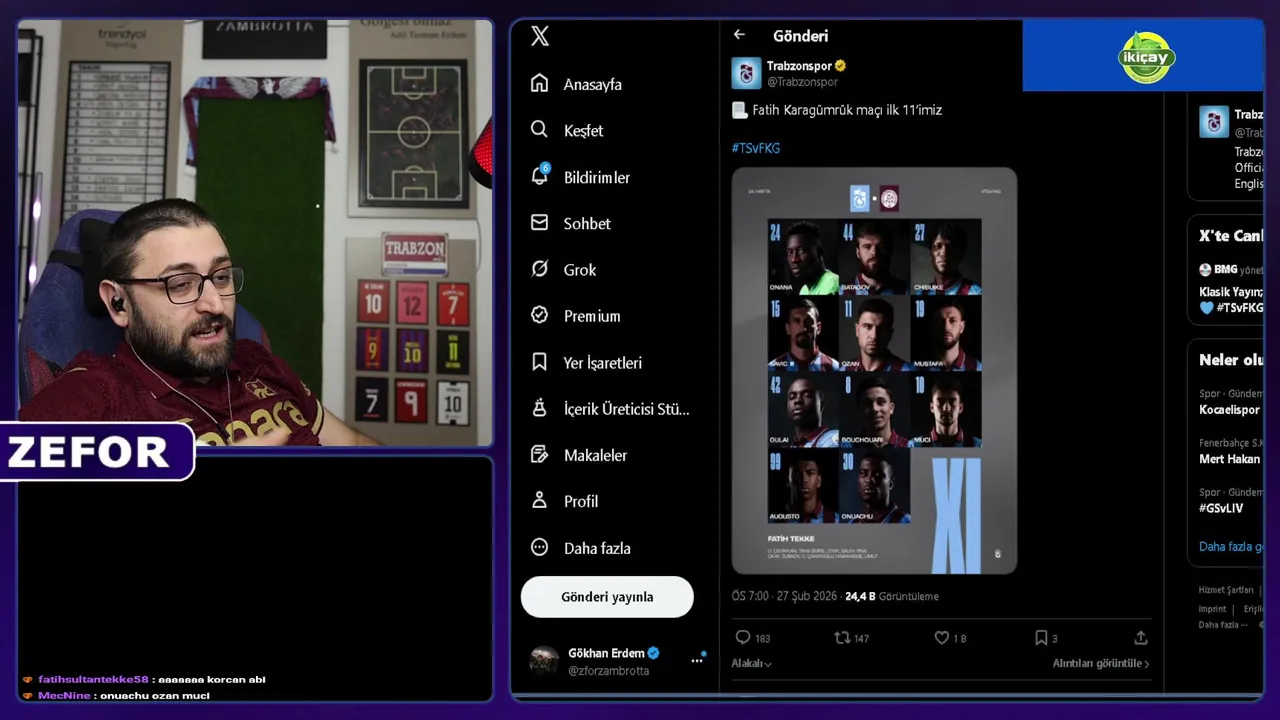
Task: Click Mert Hakan trending topic
Action: [x=1229, y=459]
